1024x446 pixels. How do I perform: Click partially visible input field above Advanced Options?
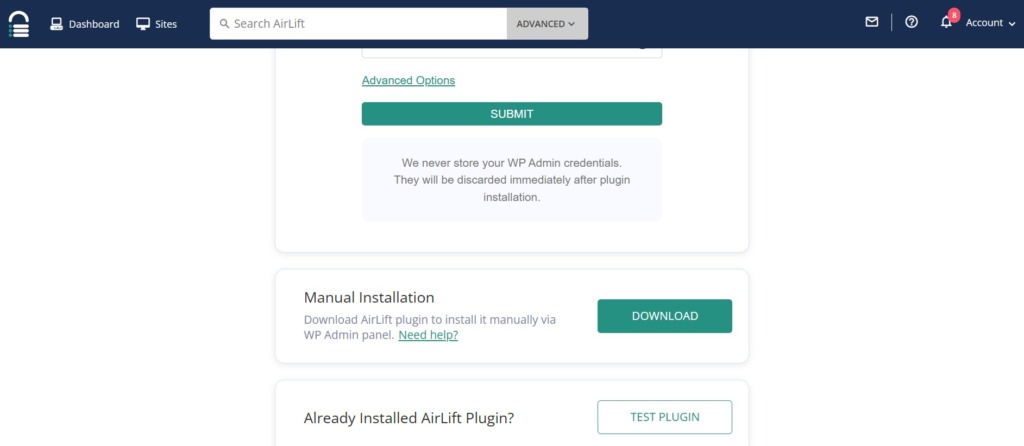[512, 52]
